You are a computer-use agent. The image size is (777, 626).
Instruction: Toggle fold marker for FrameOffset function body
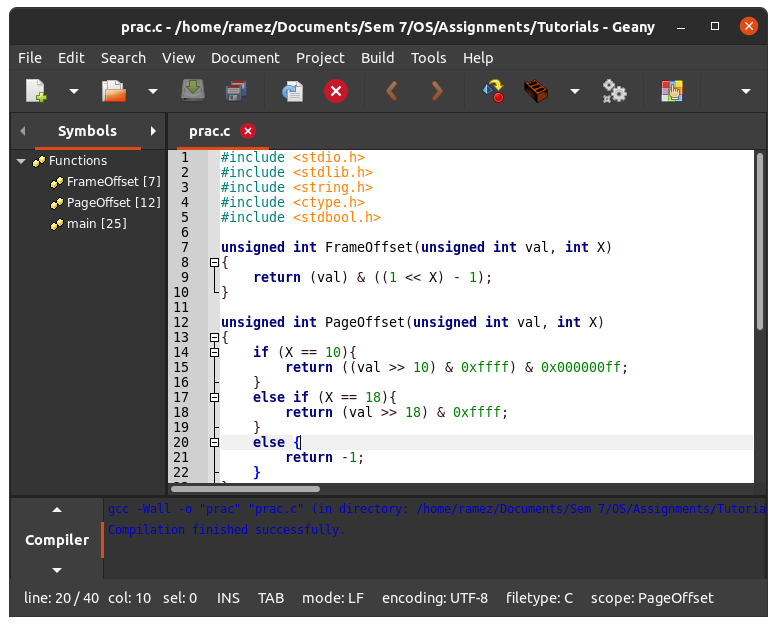(214, 262)
